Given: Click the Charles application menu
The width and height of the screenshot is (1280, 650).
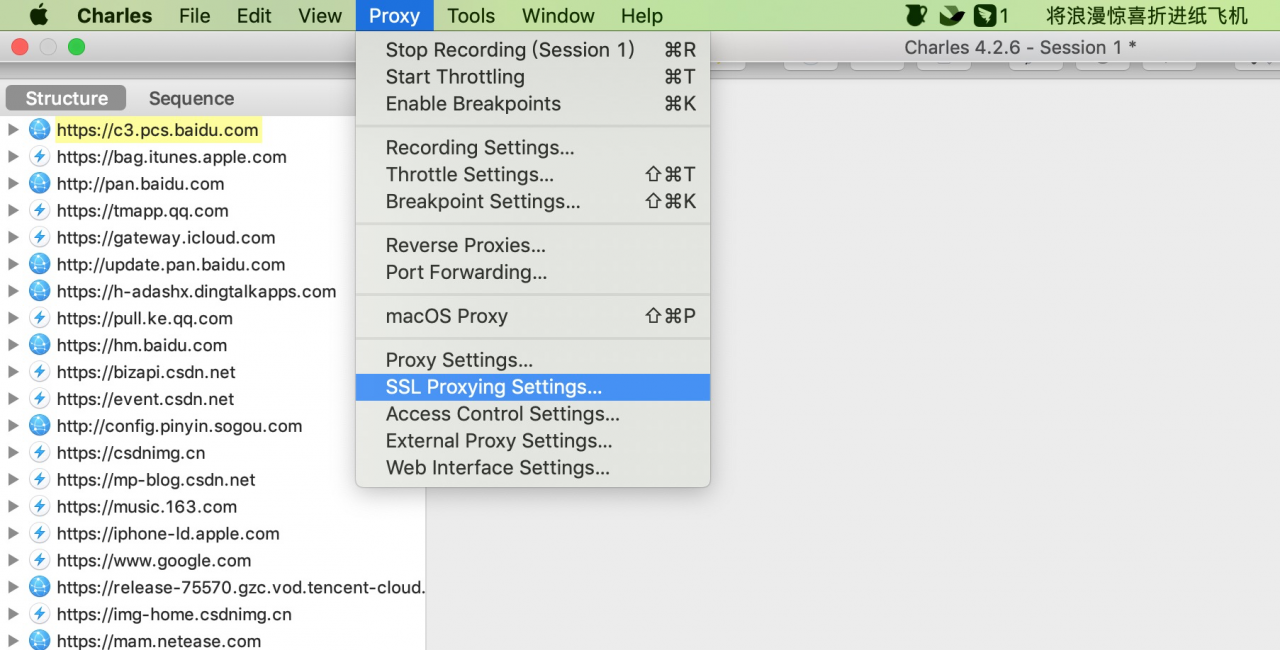Looking at the screenshot, I should pos(114,15).
